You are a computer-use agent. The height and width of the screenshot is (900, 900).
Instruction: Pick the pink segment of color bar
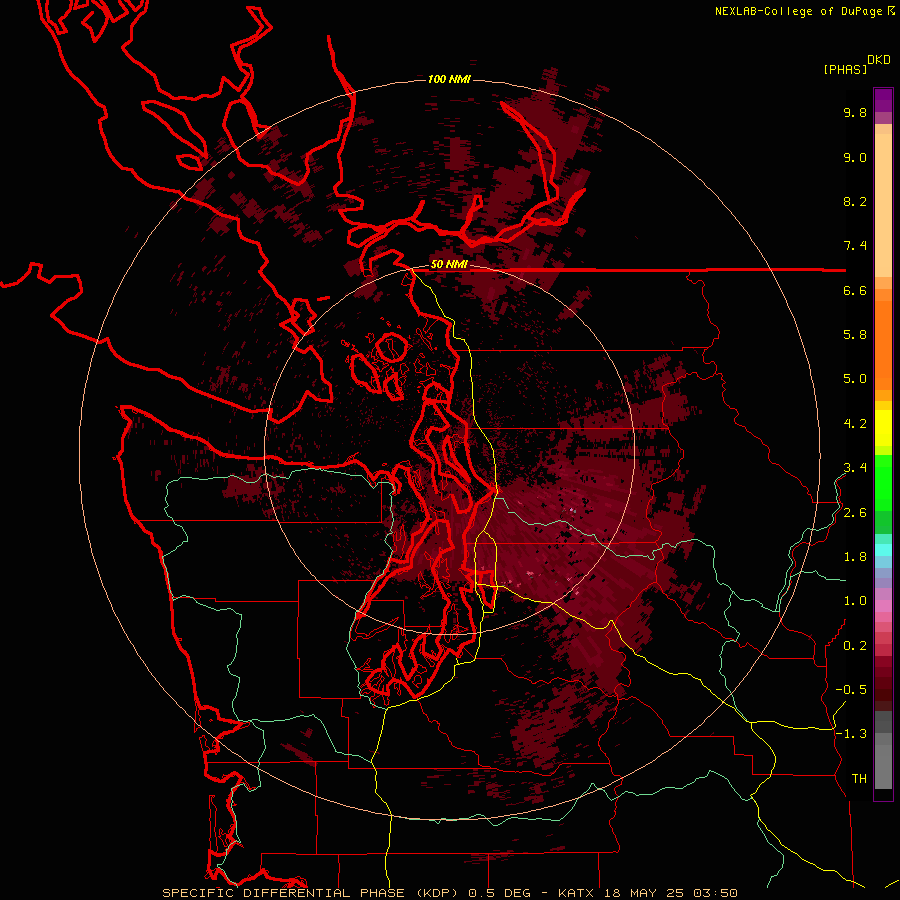coord(883,606)
